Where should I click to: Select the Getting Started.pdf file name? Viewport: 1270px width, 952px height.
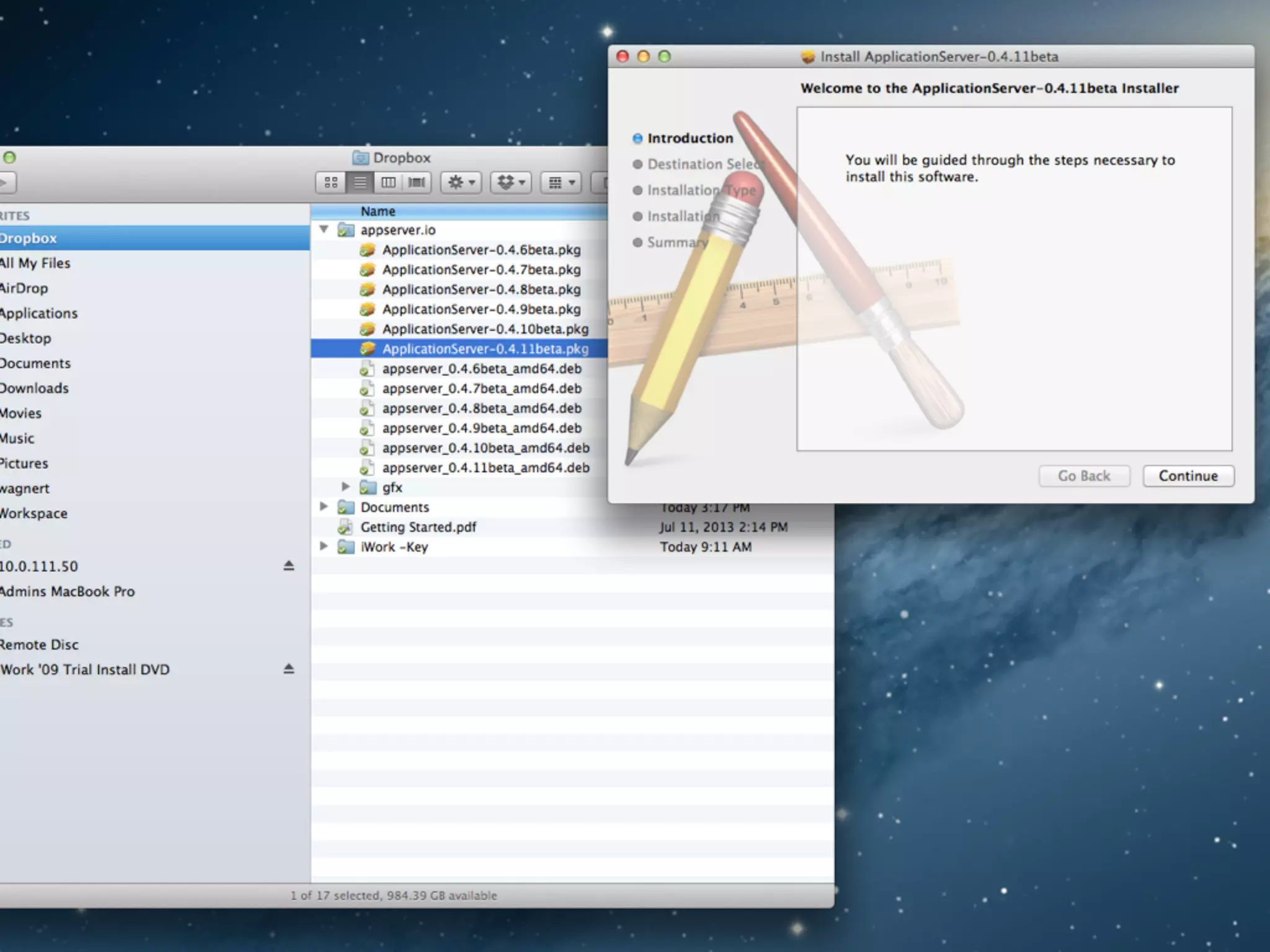coord(419,527)
